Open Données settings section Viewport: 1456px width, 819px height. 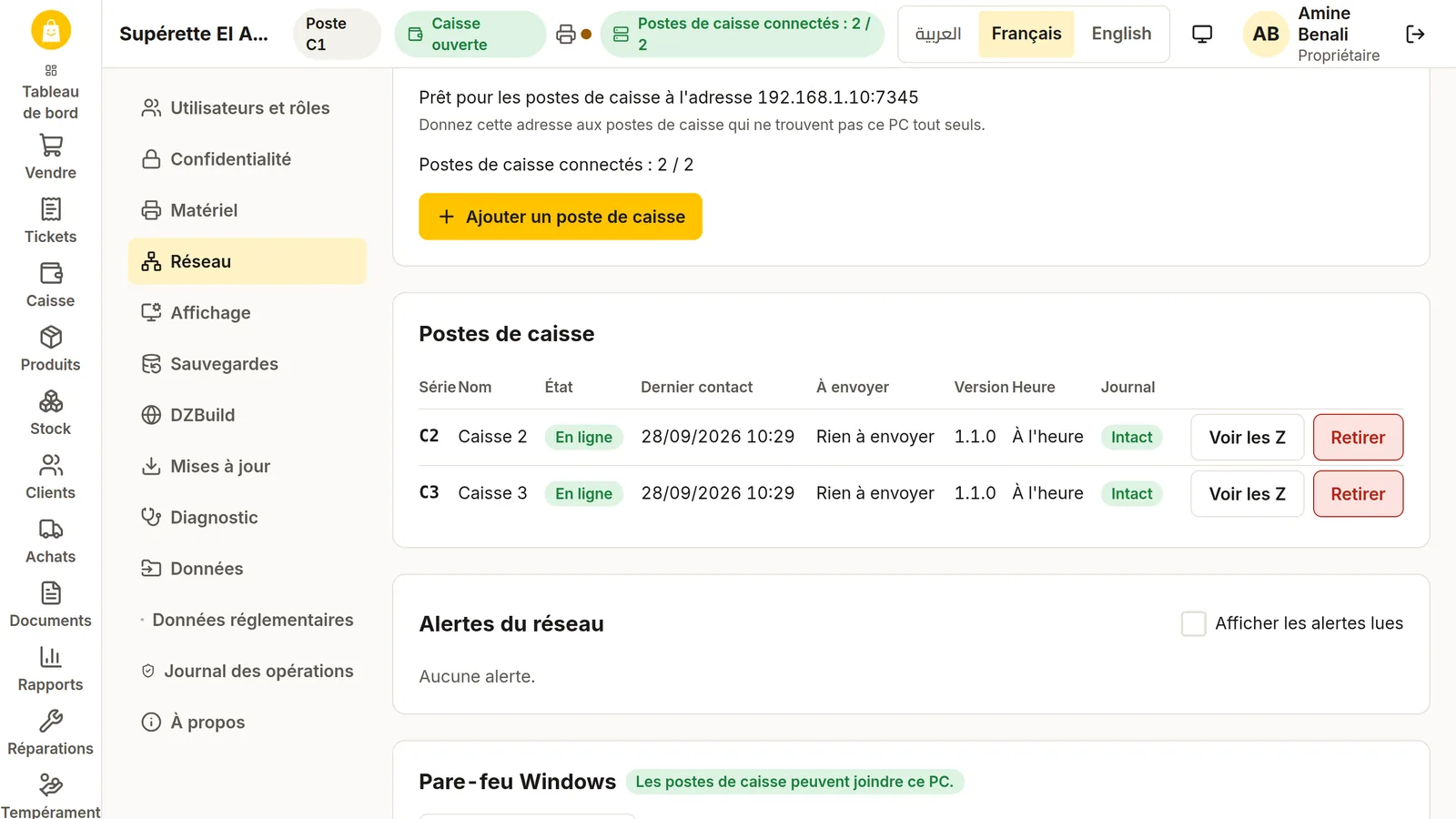248,569
